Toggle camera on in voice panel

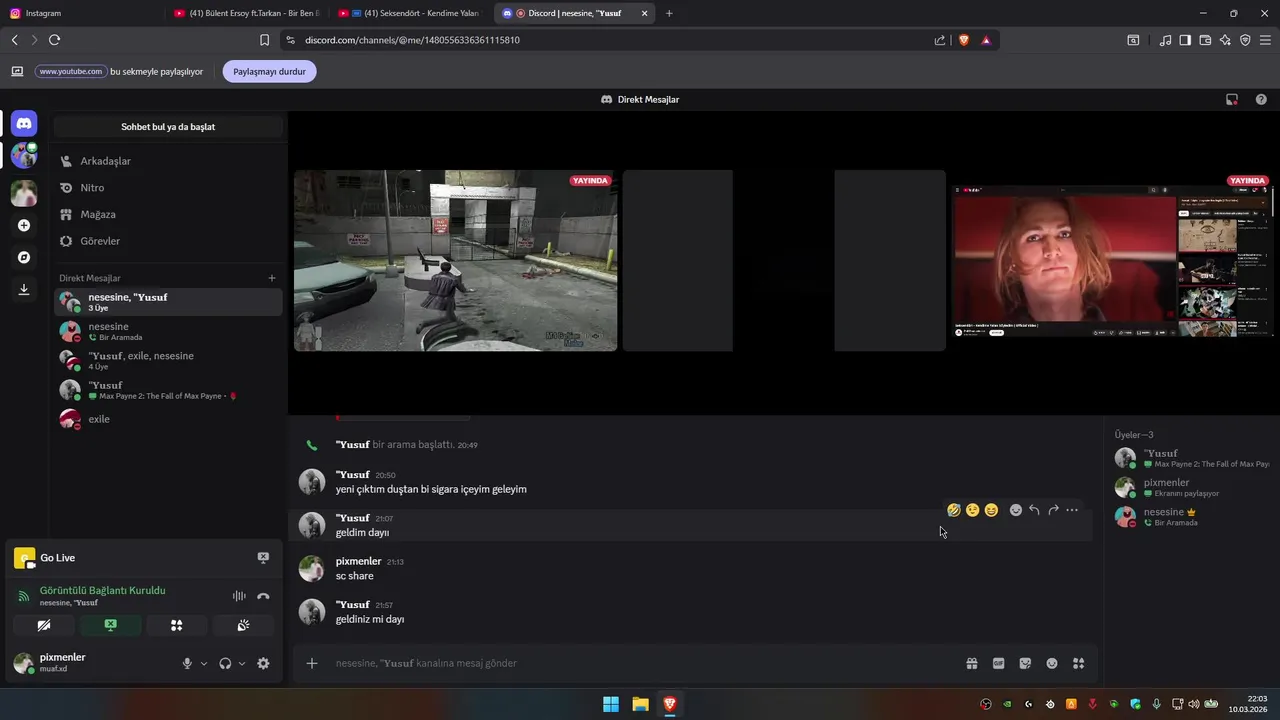(x=44, y=625)
